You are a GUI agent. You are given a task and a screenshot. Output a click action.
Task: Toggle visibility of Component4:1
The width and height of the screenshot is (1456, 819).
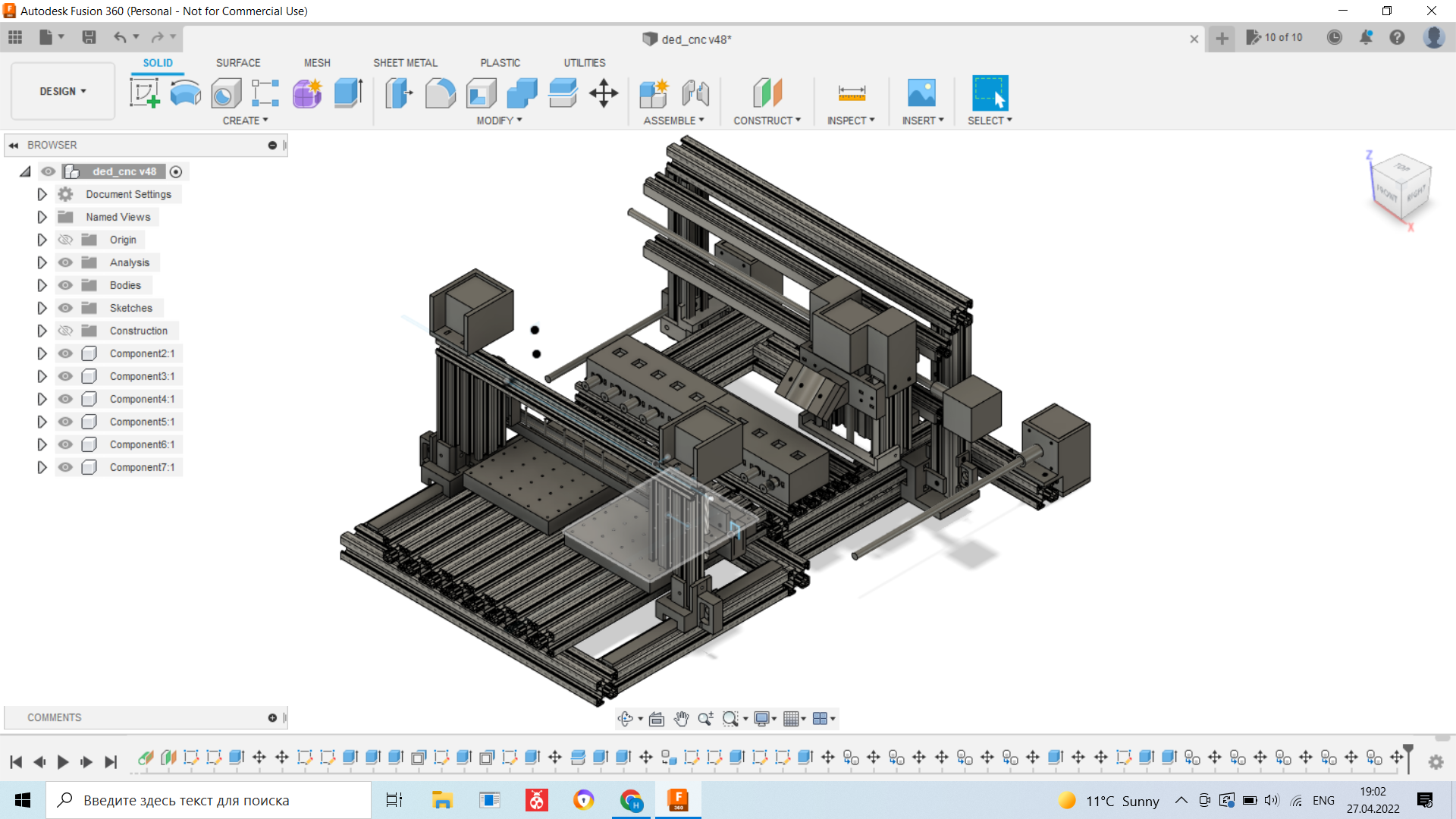click(x=66, y=399)
